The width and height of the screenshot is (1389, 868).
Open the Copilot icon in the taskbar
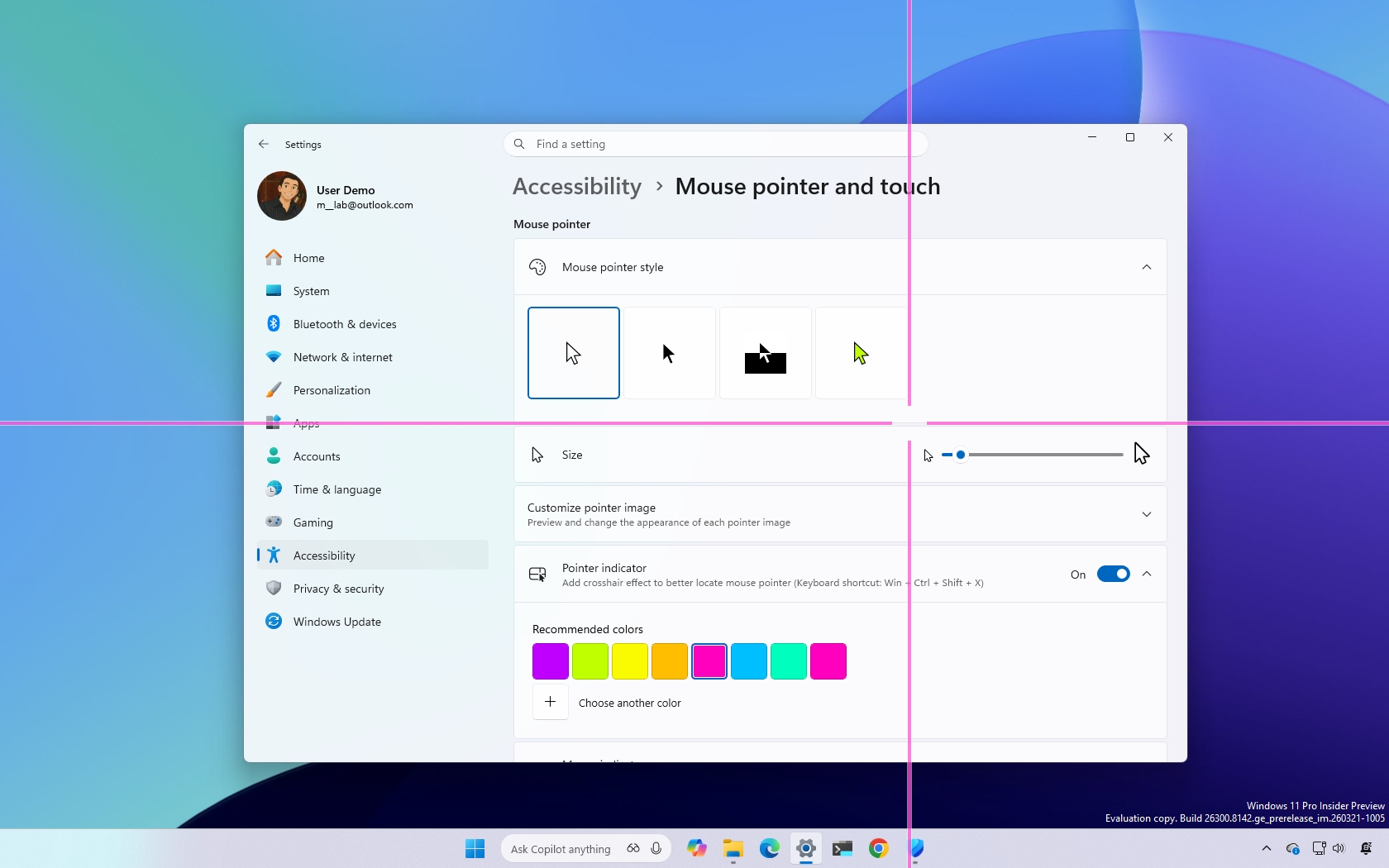(x=696, y=848)
